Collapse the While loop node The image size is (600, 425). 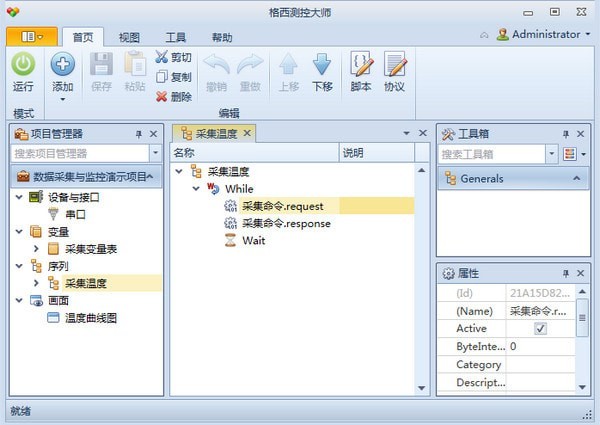point(196,189)
